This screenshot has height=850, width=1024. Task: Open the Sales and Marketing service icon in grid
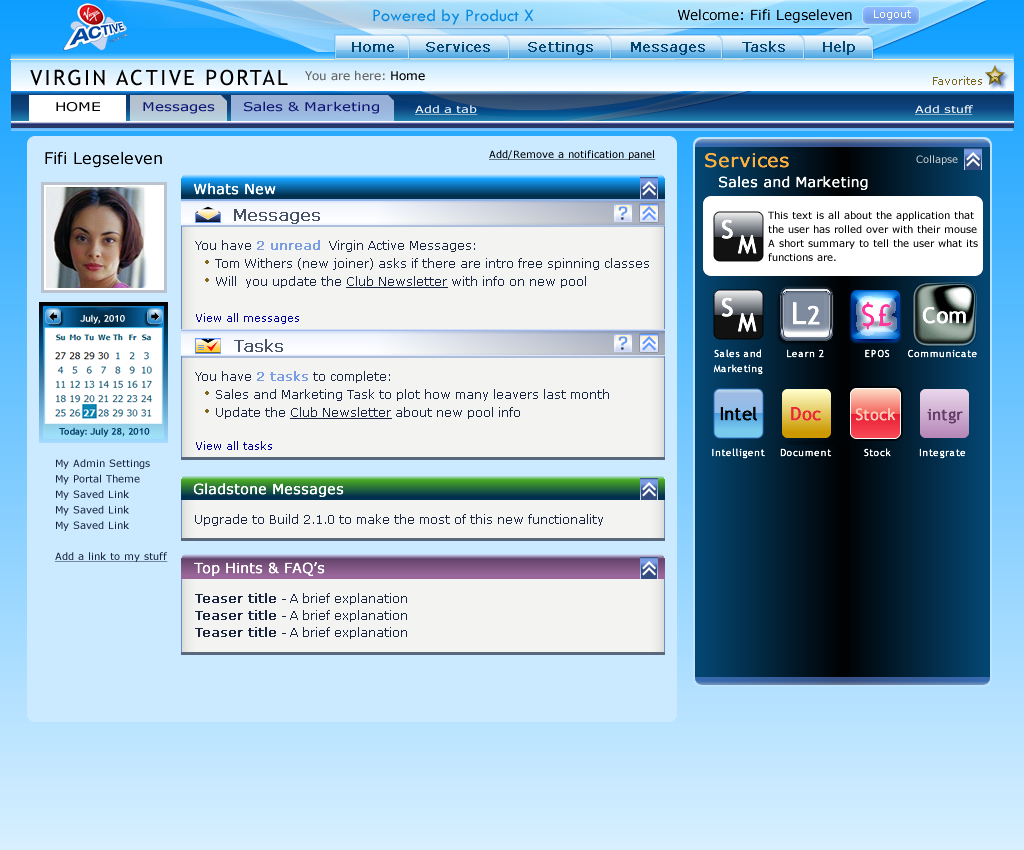738,315
